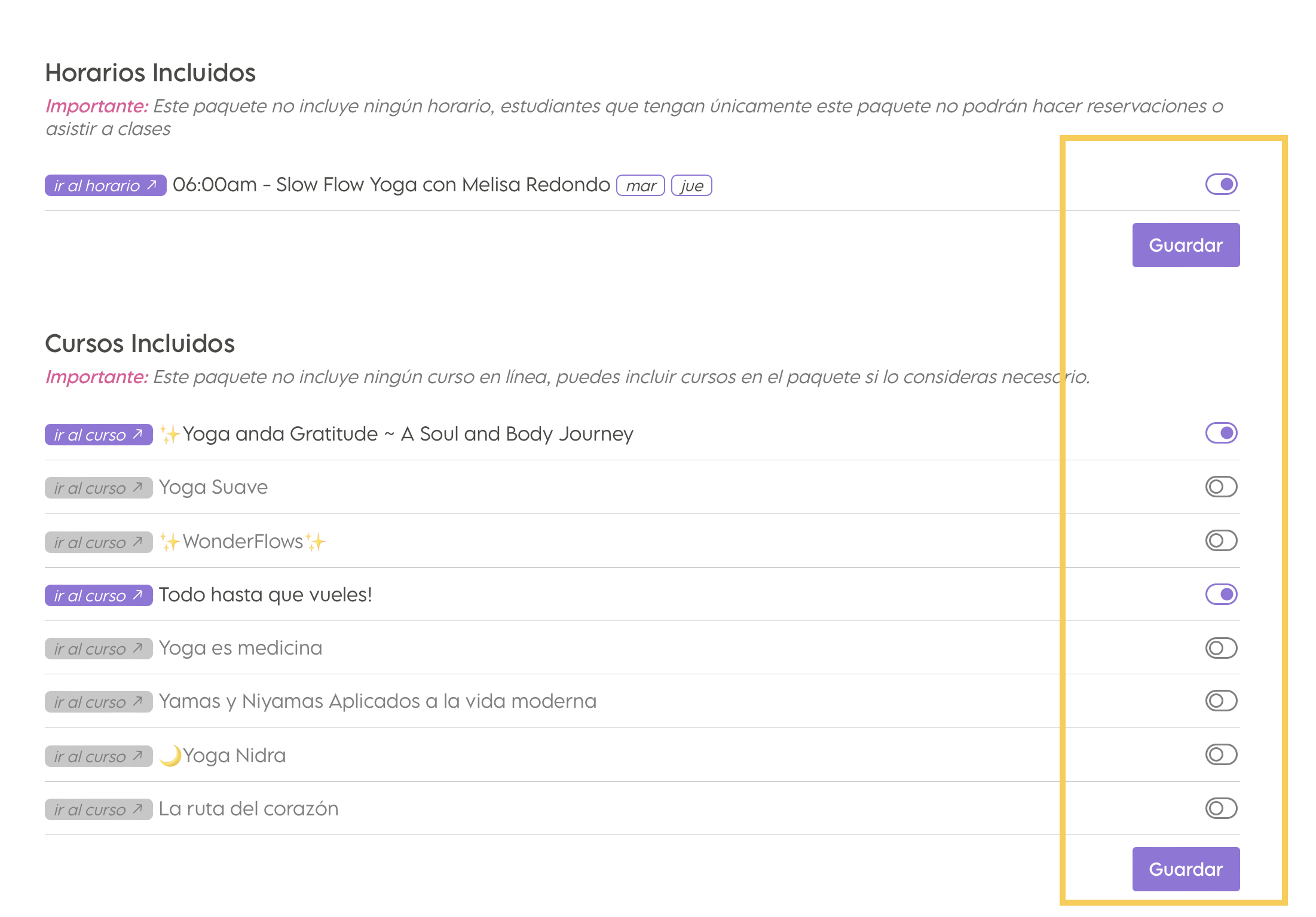The width and height of the screenshot is (1316, 917).
Task: Enable the Yoga Suave course toggle
Action: pyautogui.click(x=1221, y=487)
